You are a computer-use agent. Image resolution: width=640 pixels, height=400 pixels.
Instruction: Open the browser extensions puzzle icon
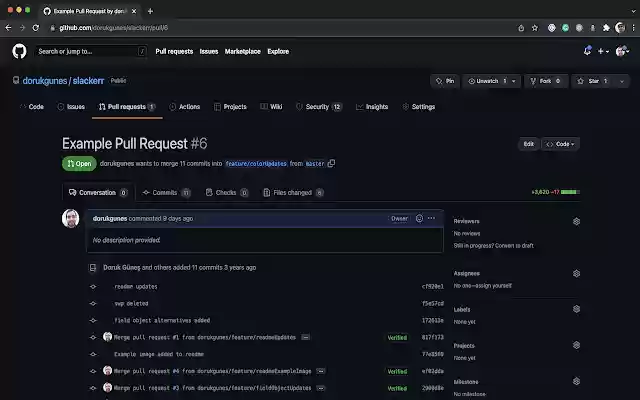pyautogui.click(x=606, y=28)
